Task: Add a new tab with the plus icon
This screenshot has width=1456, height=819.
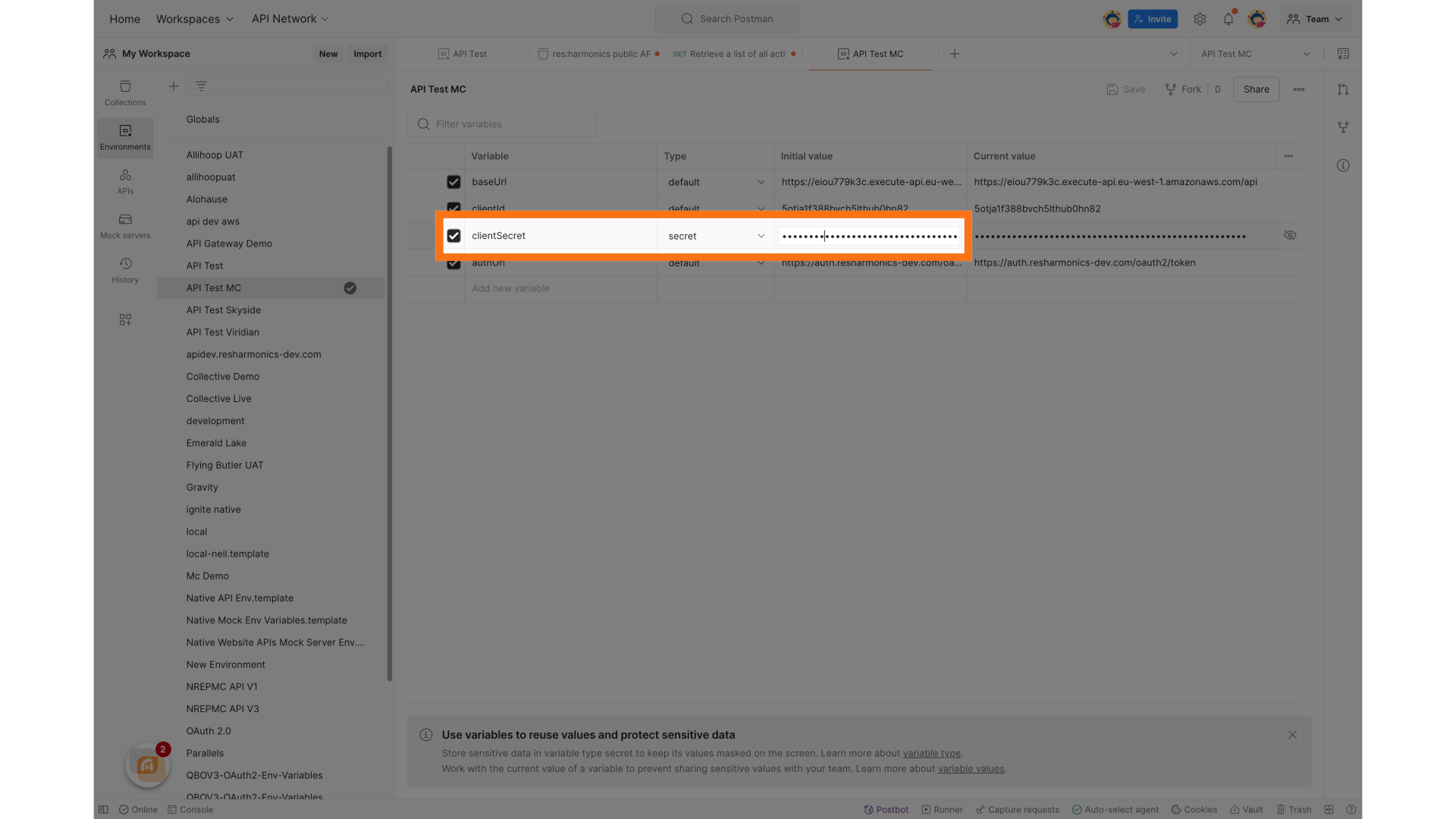Action: click(x=955, y=54)
